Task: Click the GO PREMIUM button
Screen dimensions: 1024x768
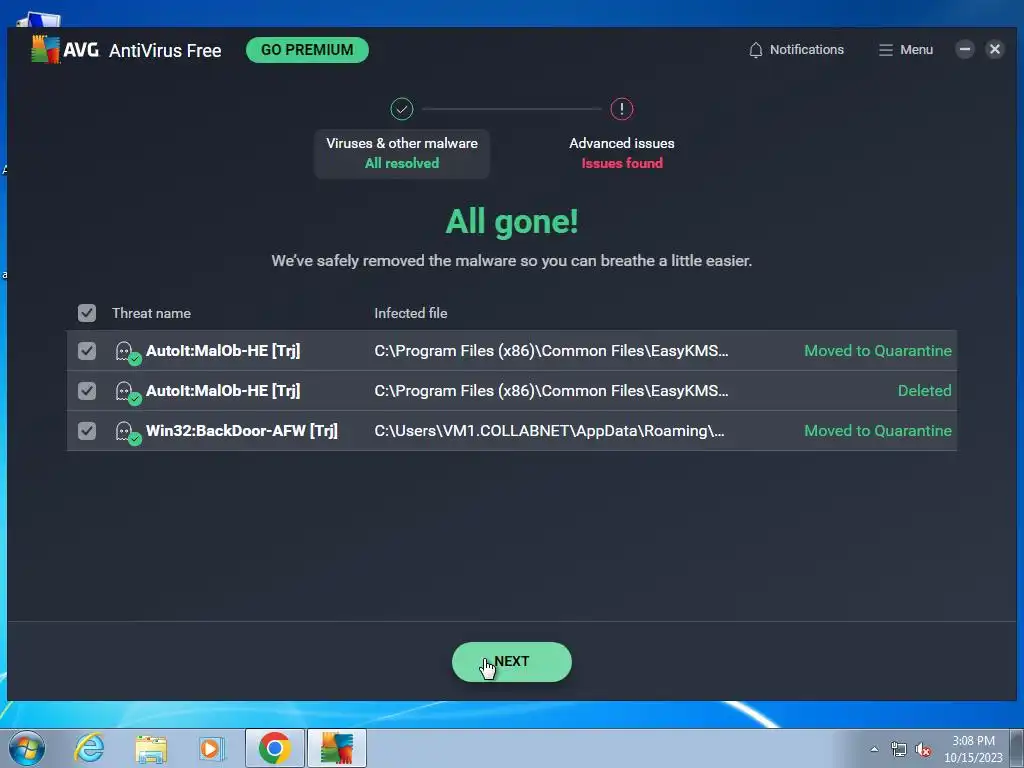Action: click(x=307, y=50)
